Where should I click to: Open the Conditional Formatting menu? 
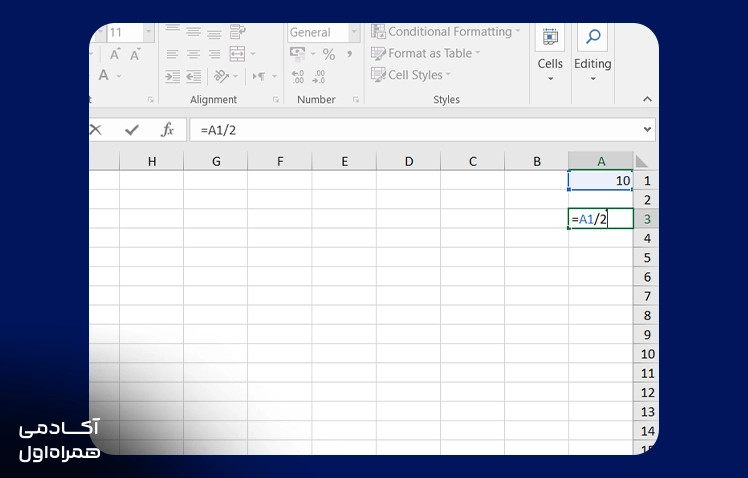446,32
